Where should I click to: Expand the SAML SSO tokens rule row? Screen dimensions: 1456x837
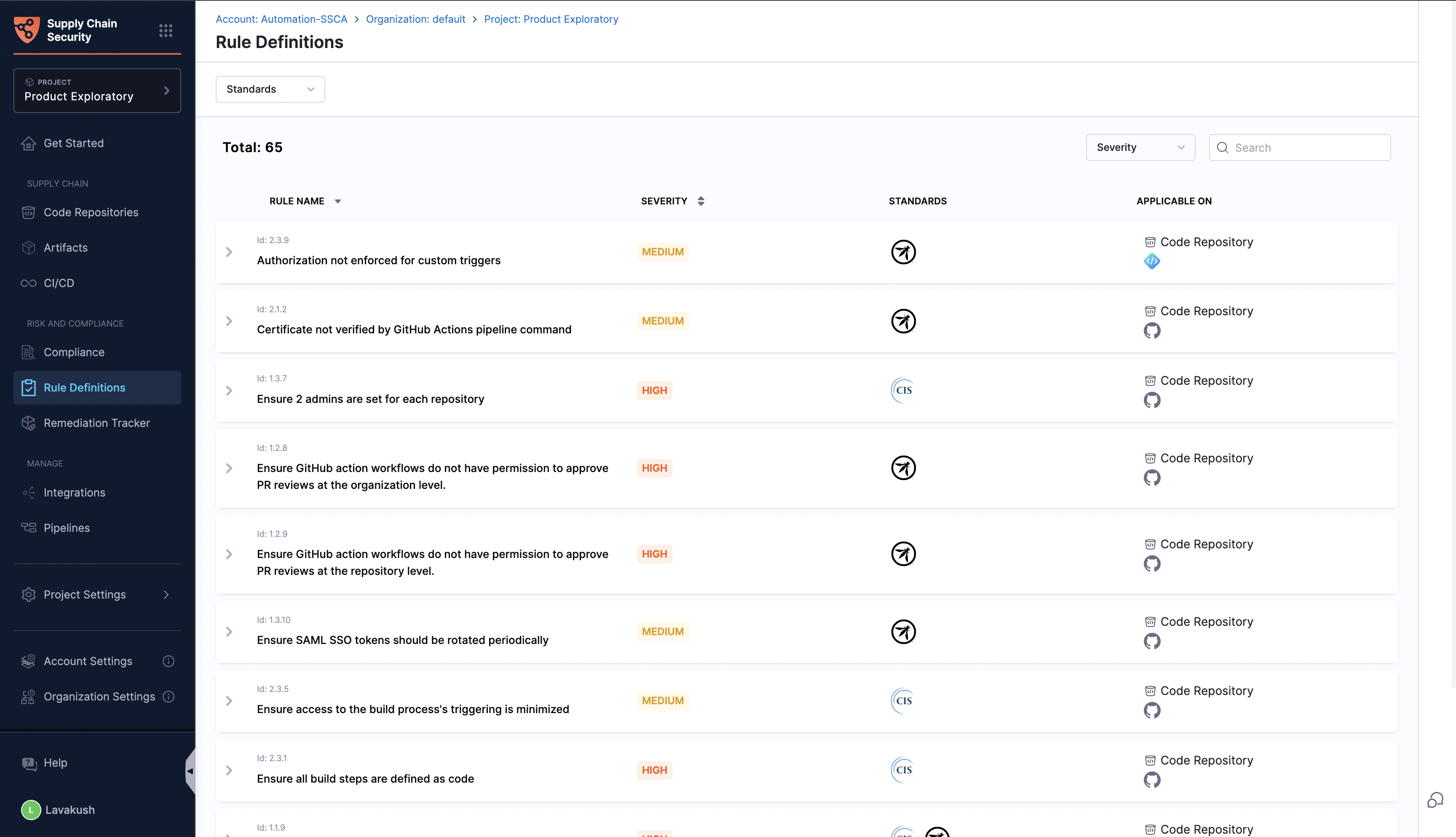pyautogui.click(x=229, y=632)
